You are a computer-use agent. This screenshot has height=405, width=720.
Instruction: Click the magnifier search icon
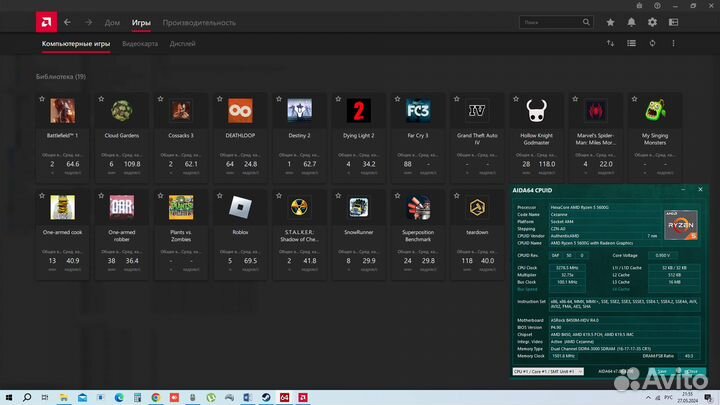(586, 22)
